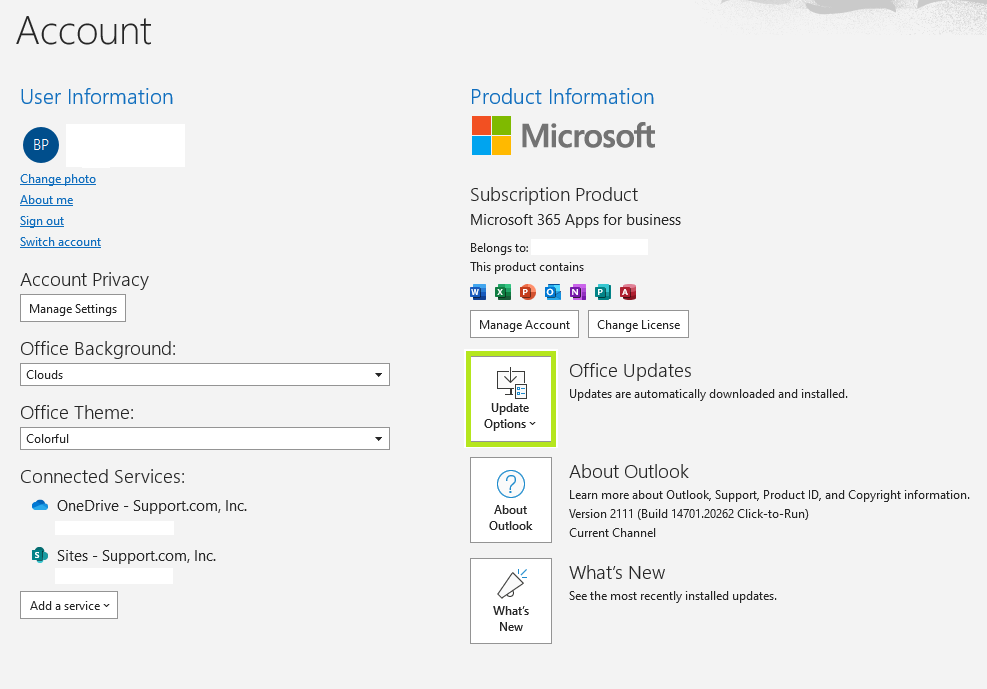
Task: Click the Change License button
Action: click(x=638, y=324)
